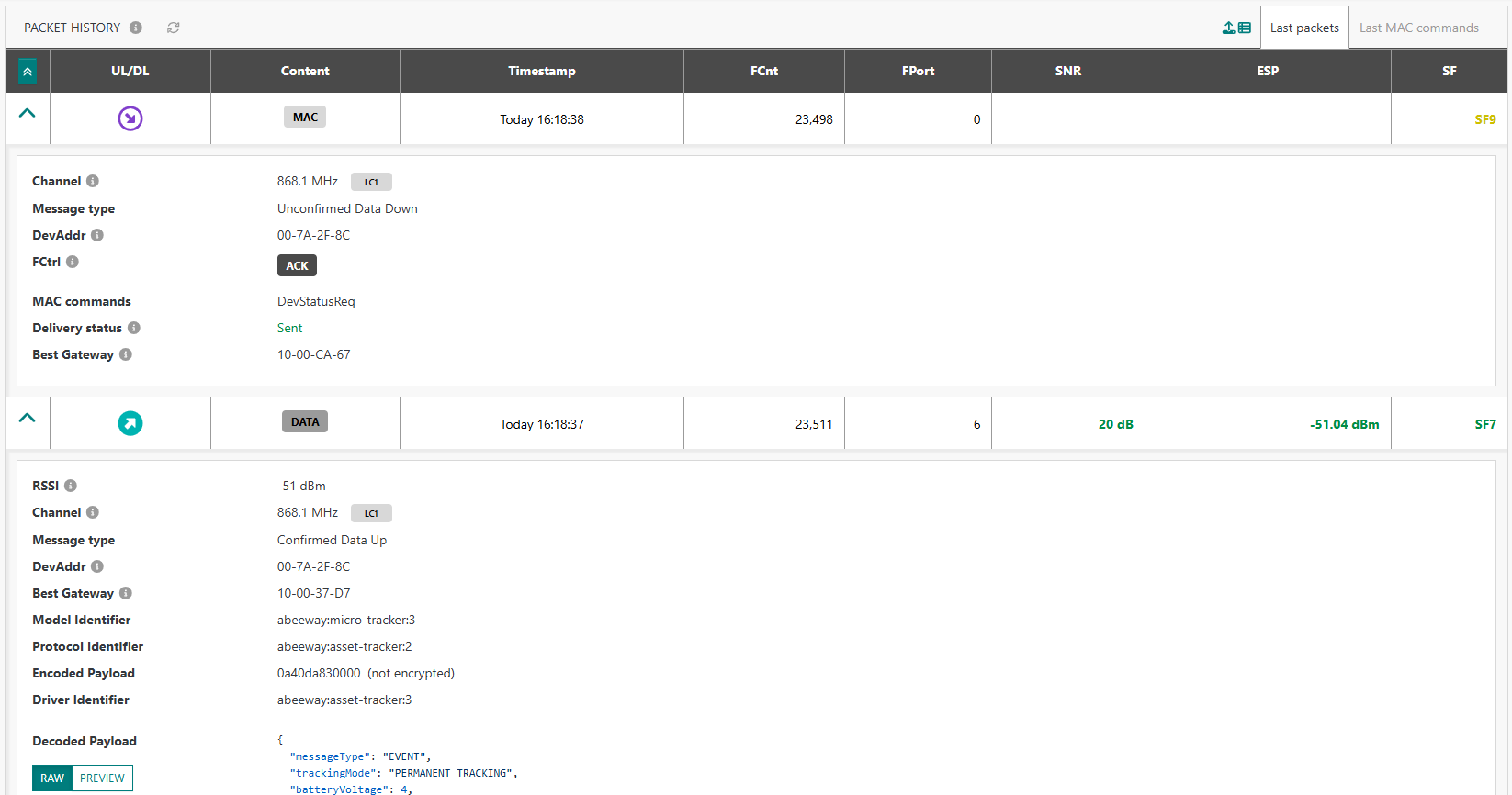Click the uplink arrow icon in second row
The image size is (1512, 795).
click(130, 423)
